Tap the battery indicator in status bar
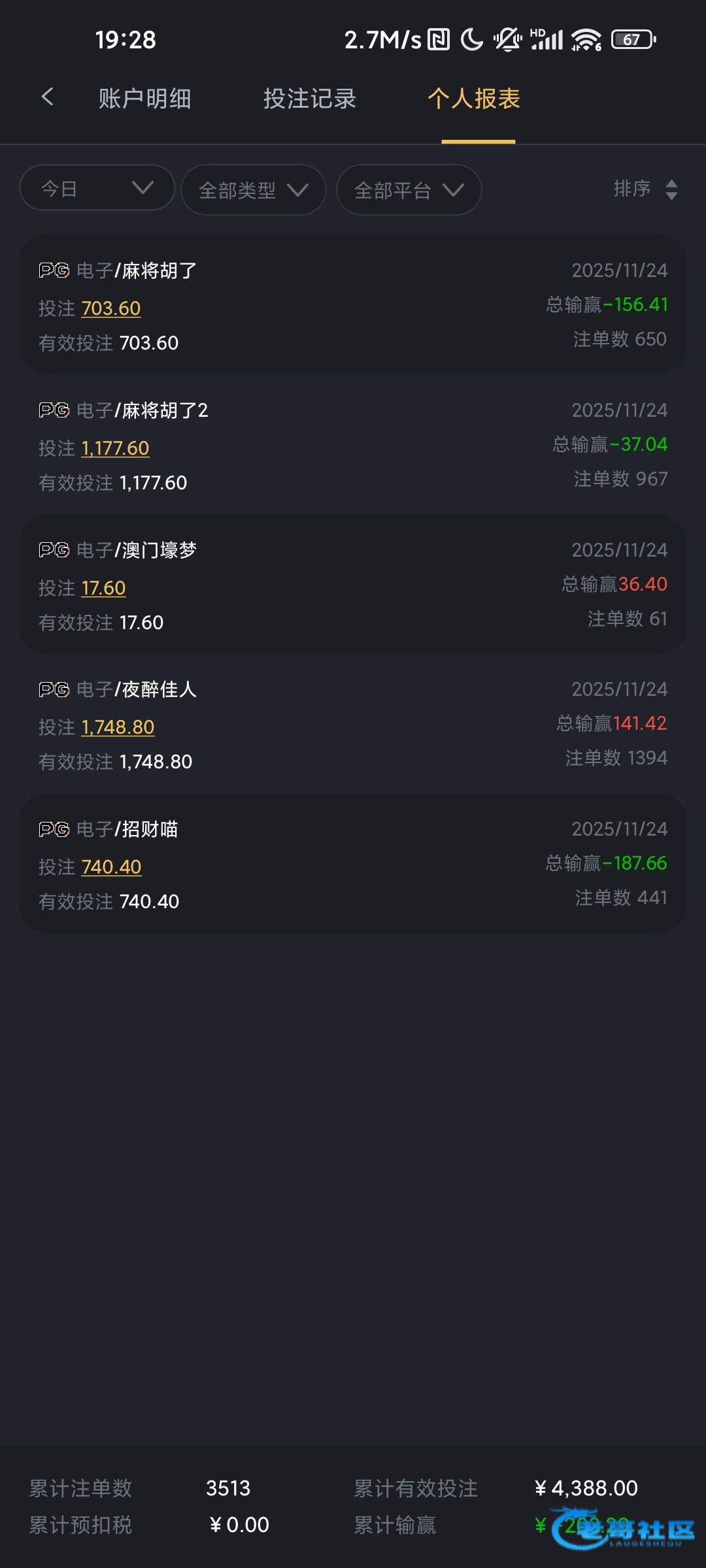 click(633, 40)
